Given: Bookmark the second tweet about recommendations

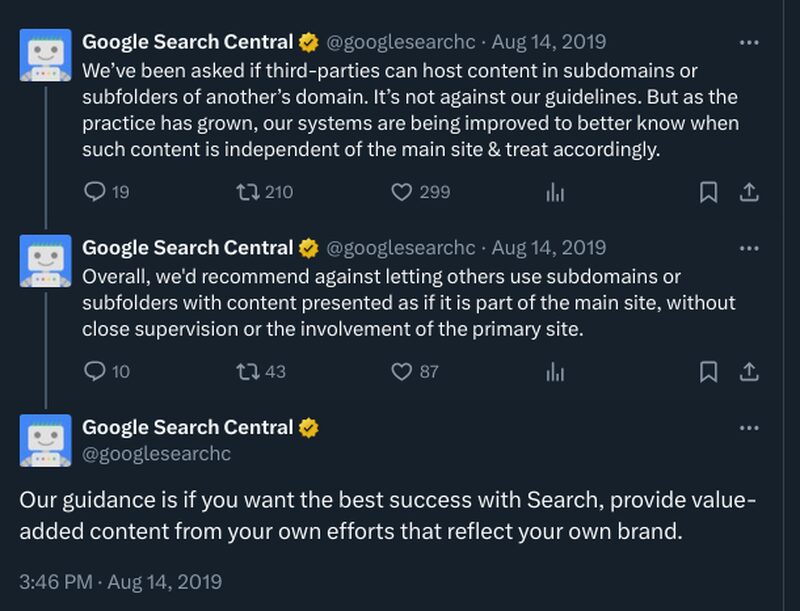Looking at the screenshot, I should click(x=708, y=372).
